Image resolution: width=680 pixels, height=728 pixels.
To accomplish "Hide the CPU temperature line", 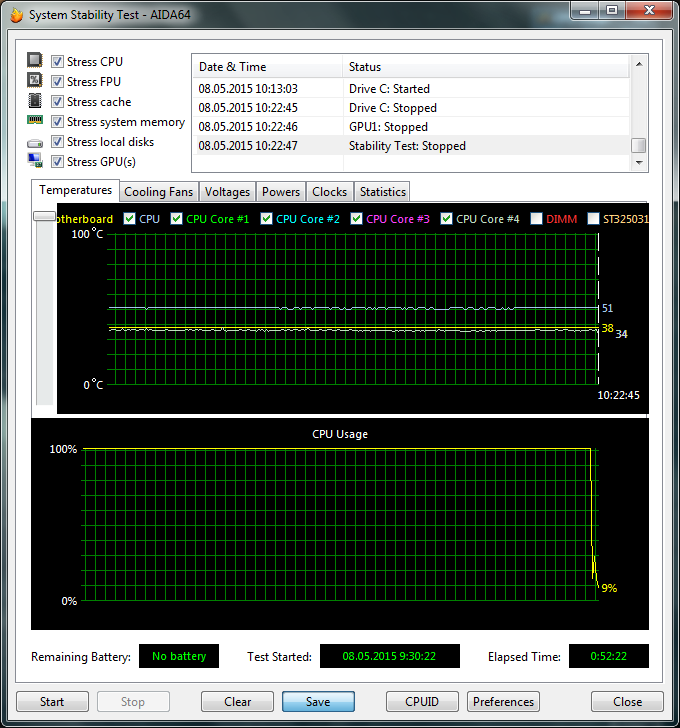I will [x=130, y=219].
